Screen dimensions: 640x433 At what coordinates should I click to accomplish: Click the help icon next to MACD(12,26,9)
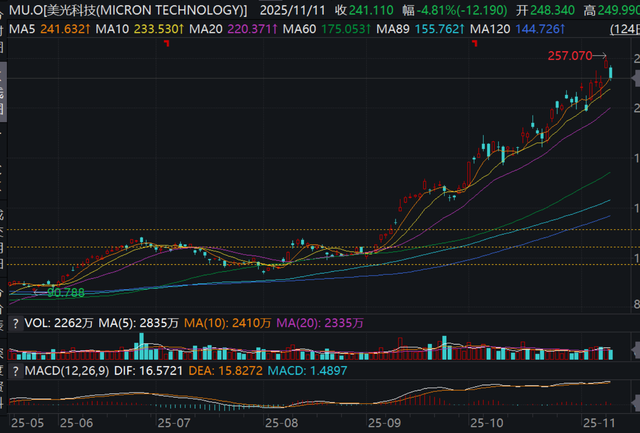(14, 371)
